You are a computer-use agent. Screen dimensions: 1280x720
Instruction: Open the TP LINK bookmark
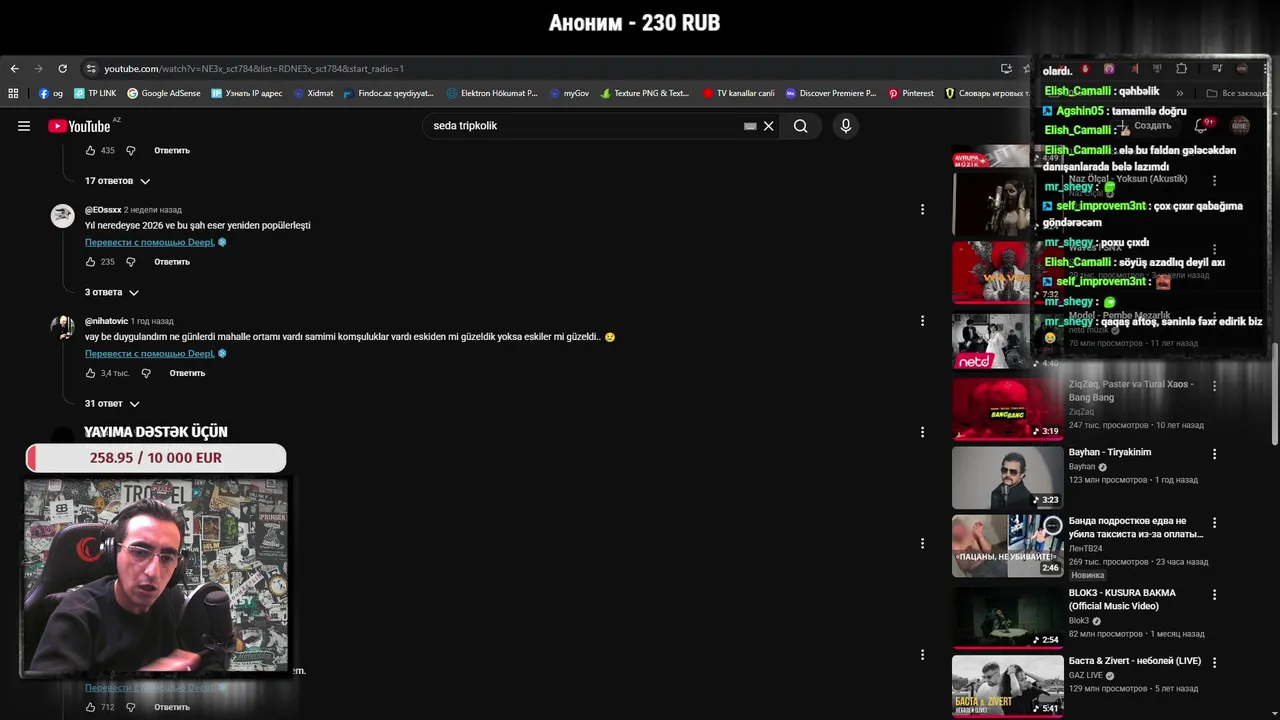click(95, 93)
